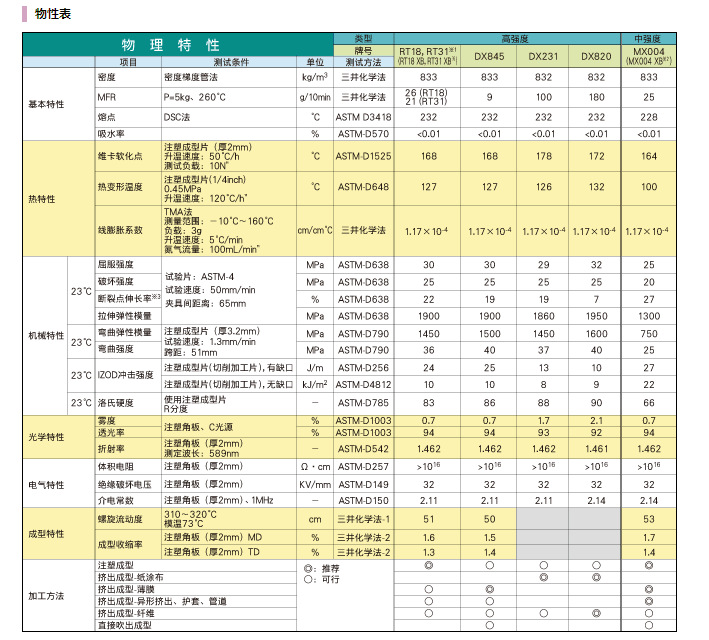Viewport: 709px width, 640px height.
Task: Click the 维卡软化点 property row label
Action: coord(119,157)
